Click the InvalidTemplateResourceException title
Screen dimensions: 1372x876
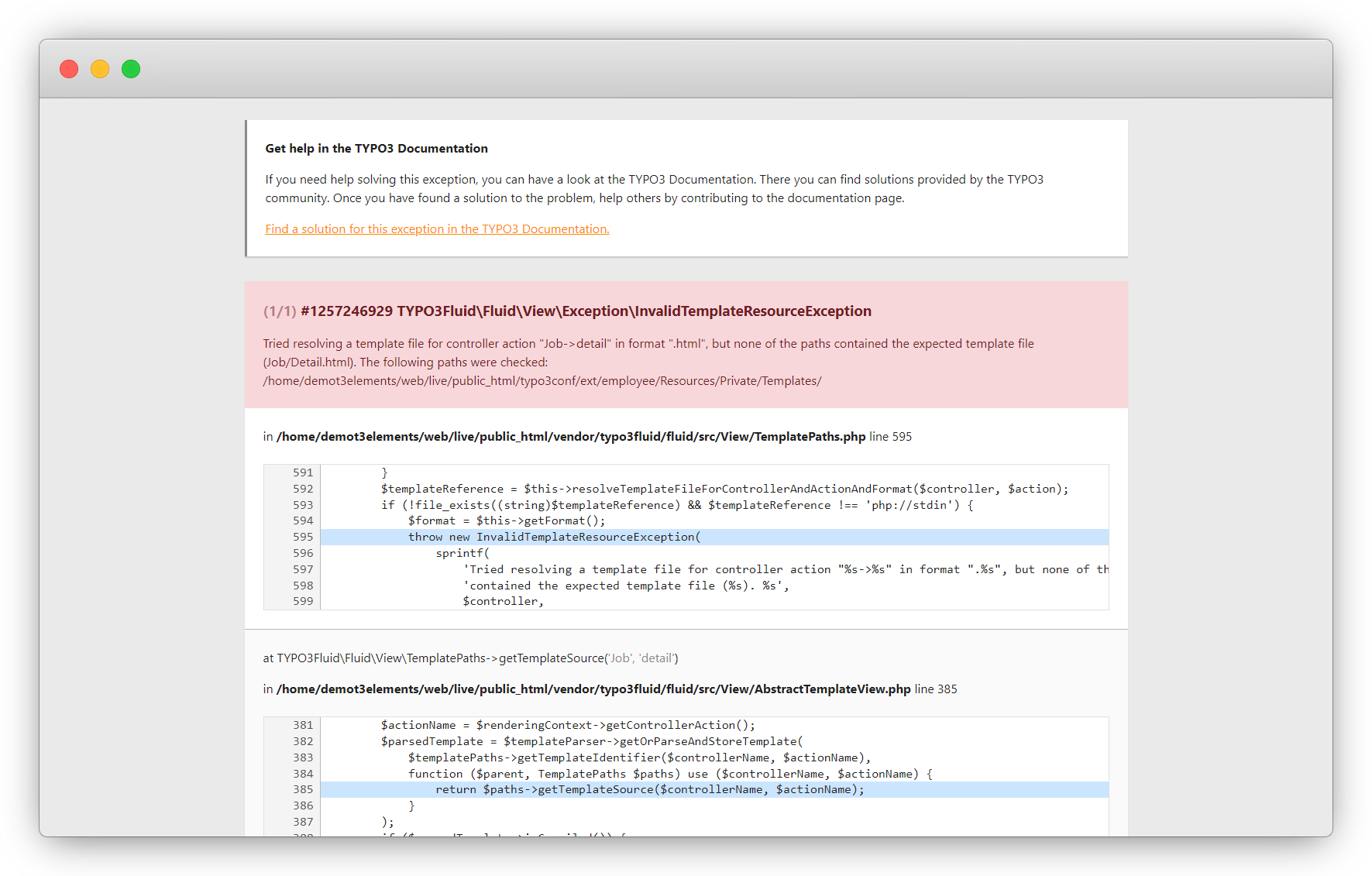[586, 311]
